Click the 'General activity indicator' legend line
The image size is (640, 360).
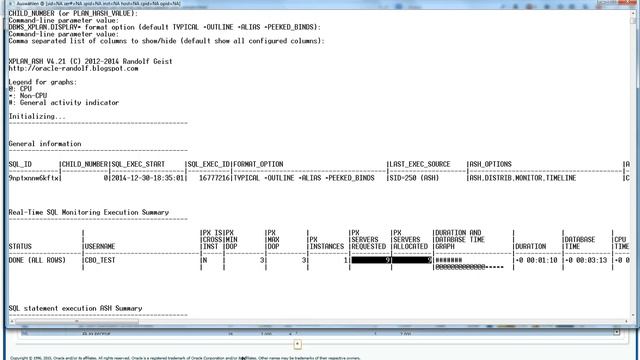pos(64,102)
